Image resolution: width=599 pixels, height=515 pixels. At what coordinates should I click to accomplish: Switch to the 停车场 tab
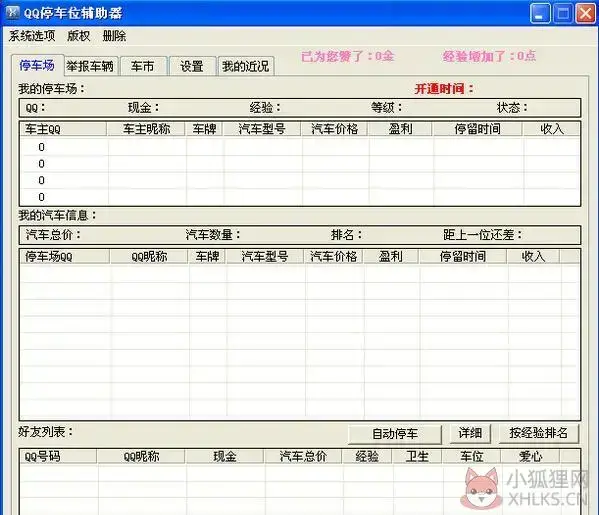pyautogui.click(x=37, y=65)
